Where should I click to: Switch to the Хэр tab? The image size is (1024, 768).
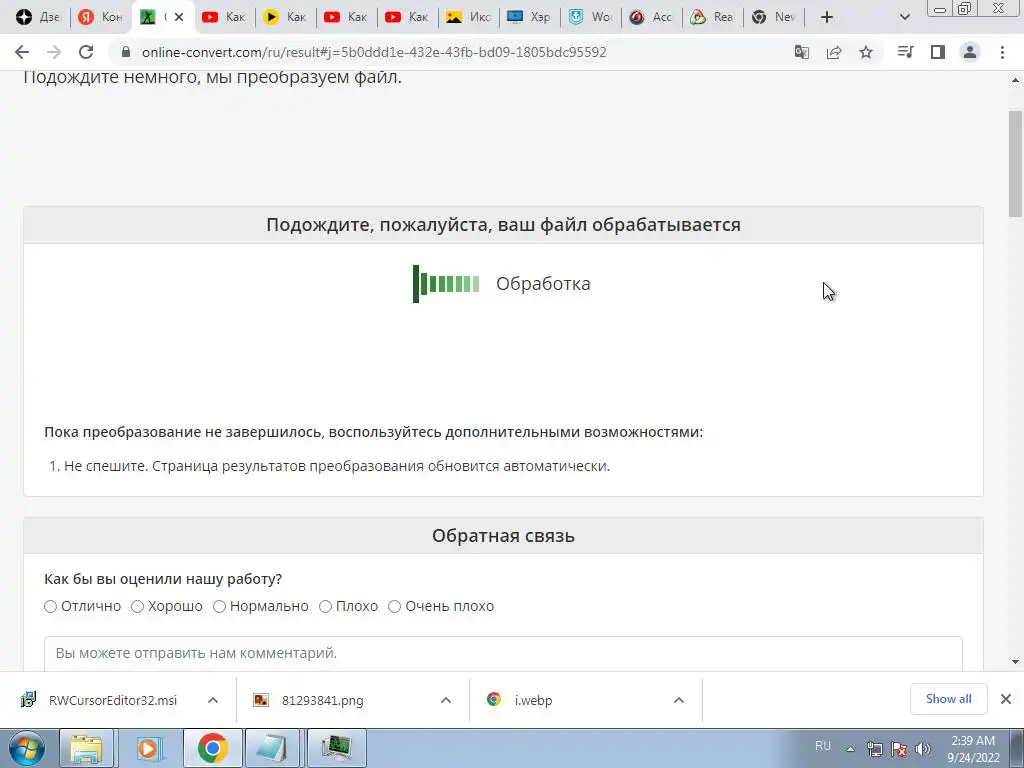coord(529,17)
